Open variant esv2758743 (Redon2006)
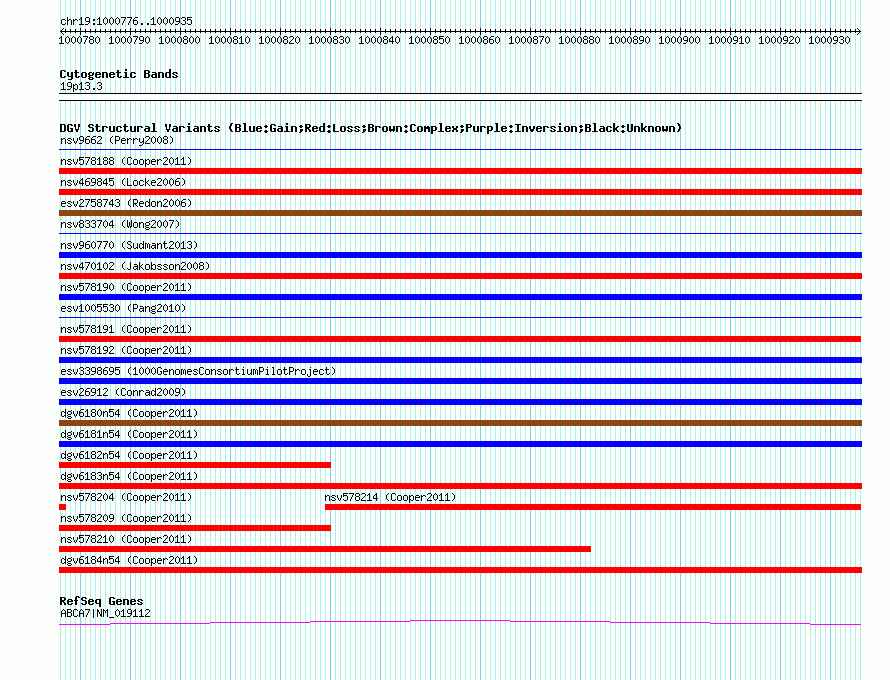The width and height of the screenshot is (890, 680). 126,203
